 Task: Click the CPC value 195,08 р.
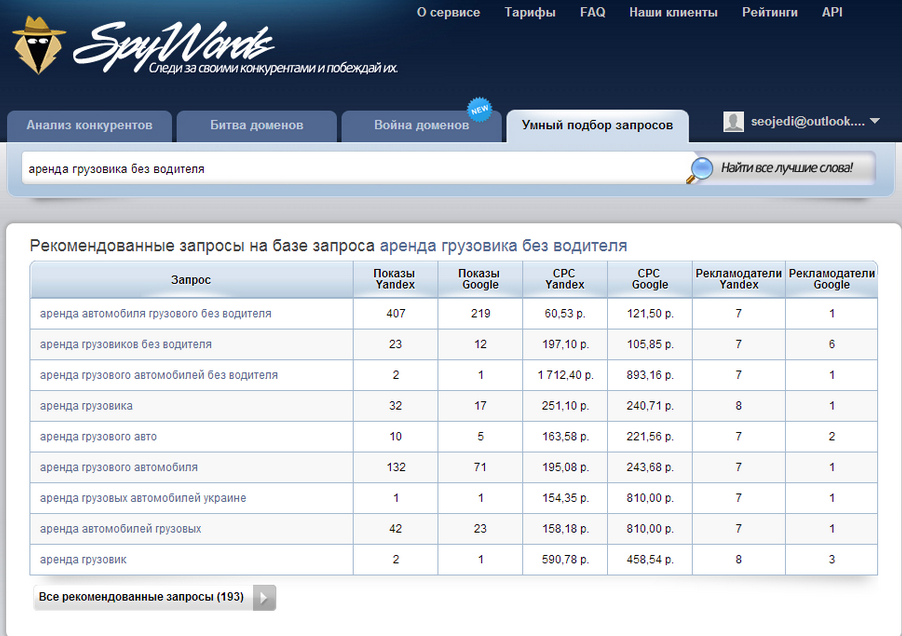coord(565,468)
